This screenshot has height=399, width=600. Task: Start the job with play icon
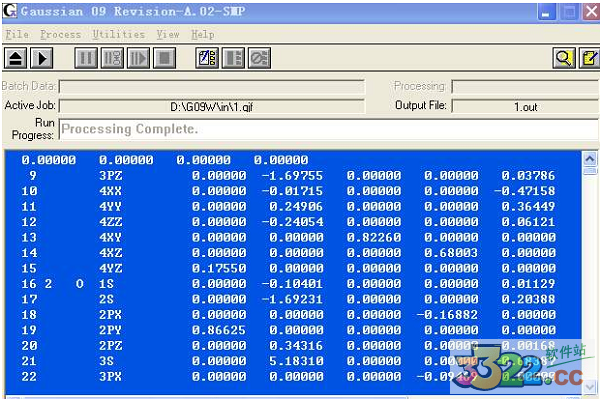point(42,58)
